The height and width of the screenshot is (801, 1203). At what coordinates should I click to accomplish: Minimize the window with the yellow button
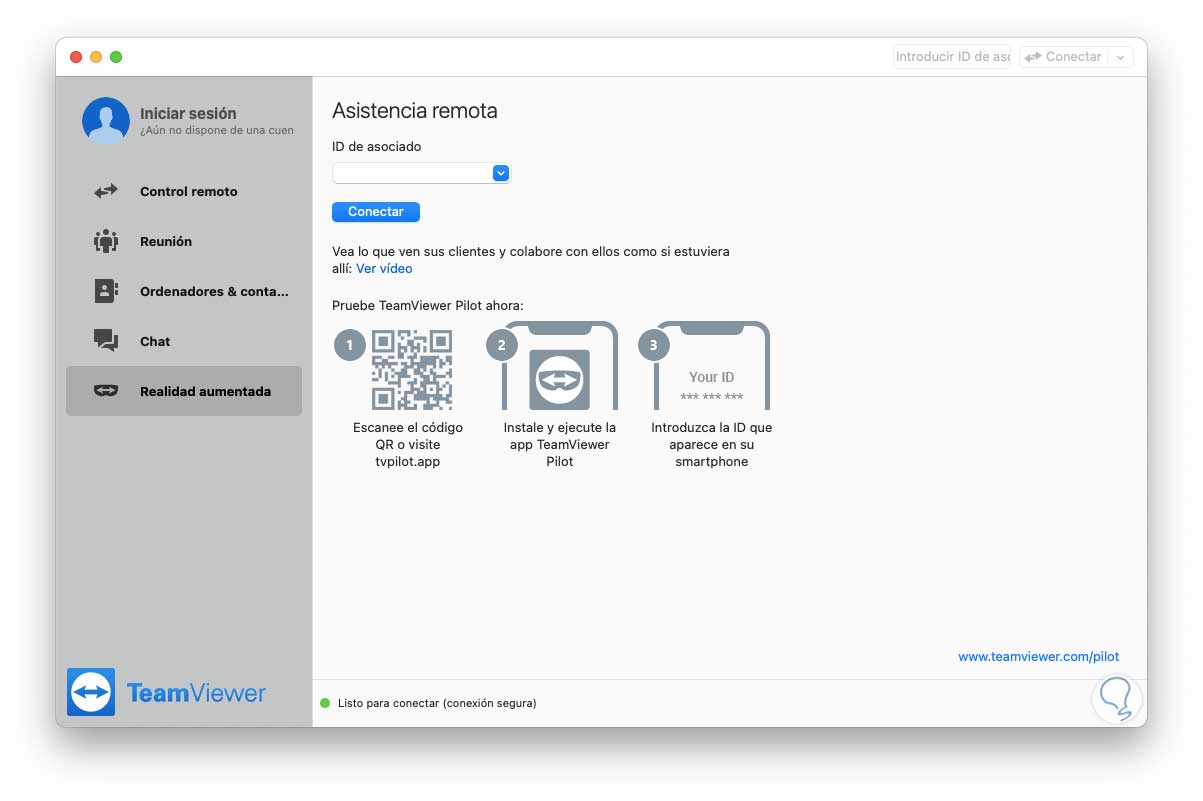coord(96,57)
